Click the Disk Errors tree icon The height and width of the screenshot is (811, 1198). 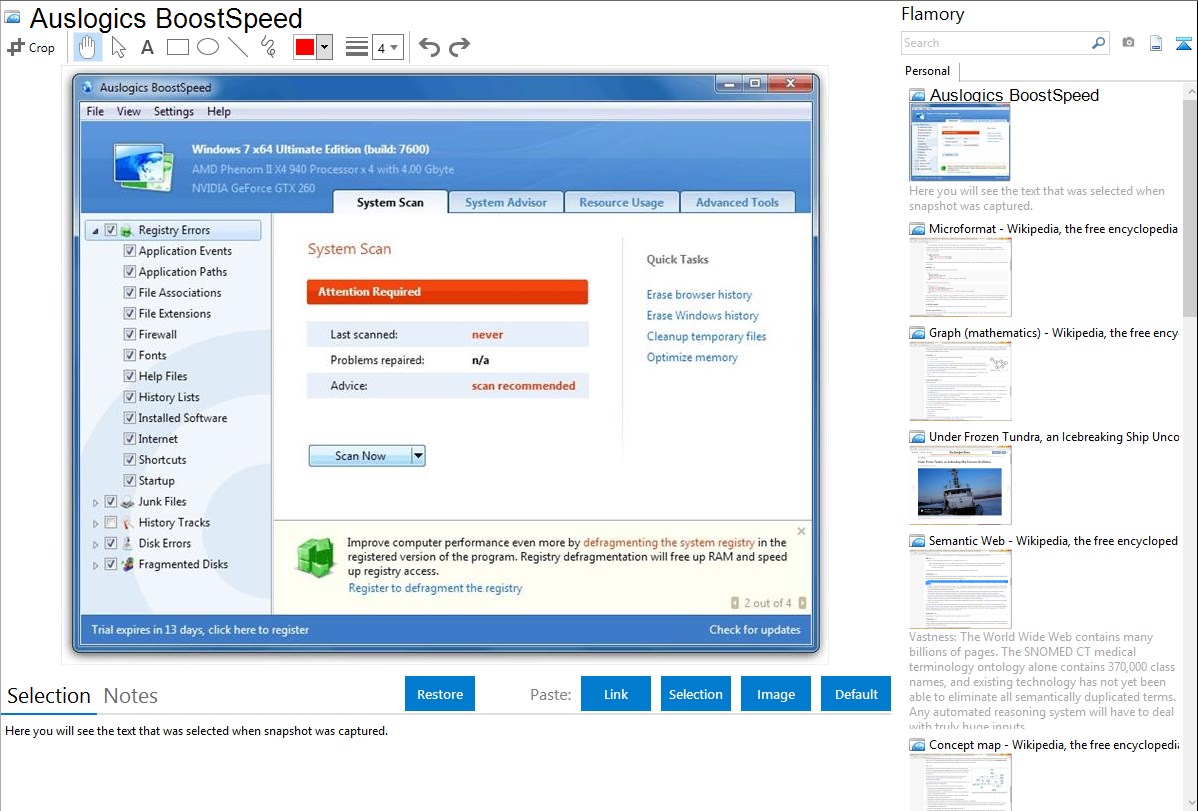(127, 543)
